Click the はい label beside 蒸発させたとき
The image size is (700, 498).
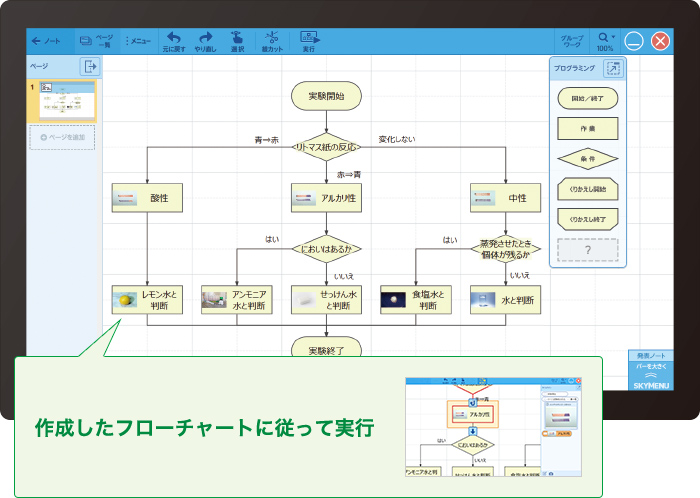click(450, 240)
